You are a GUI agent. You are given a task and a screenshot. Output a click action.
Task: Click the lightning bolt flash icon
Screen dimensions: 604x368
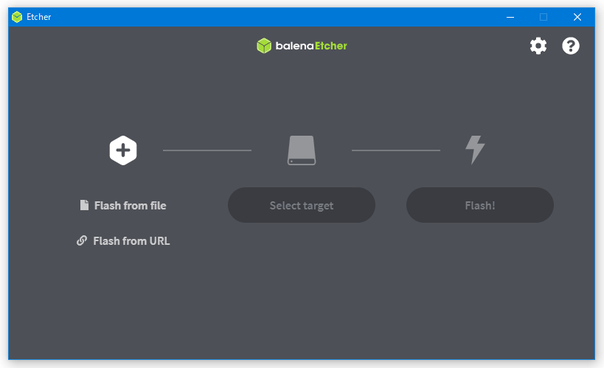tap(475, 150)
